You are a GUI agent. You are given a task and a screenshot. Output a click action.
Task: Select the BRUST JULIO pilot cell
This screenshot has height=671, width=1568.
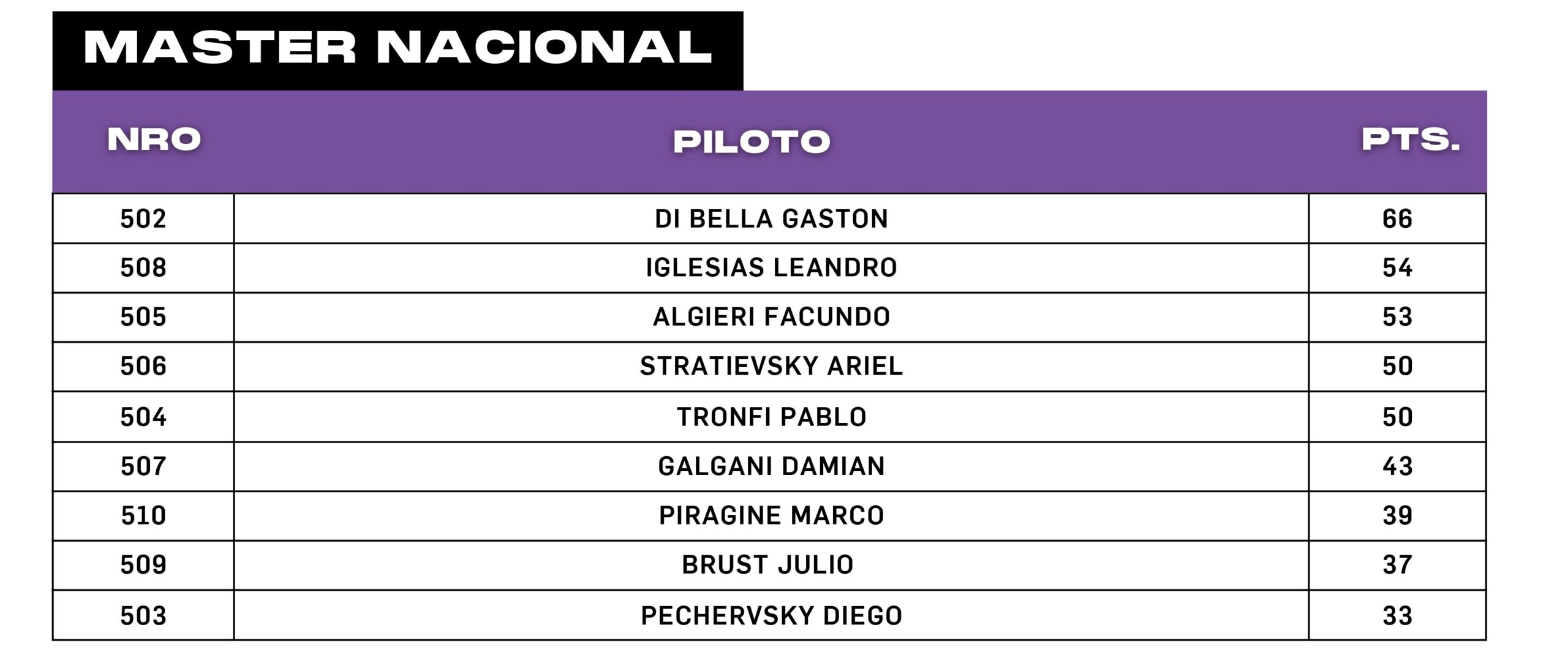[x=767, y=564]
